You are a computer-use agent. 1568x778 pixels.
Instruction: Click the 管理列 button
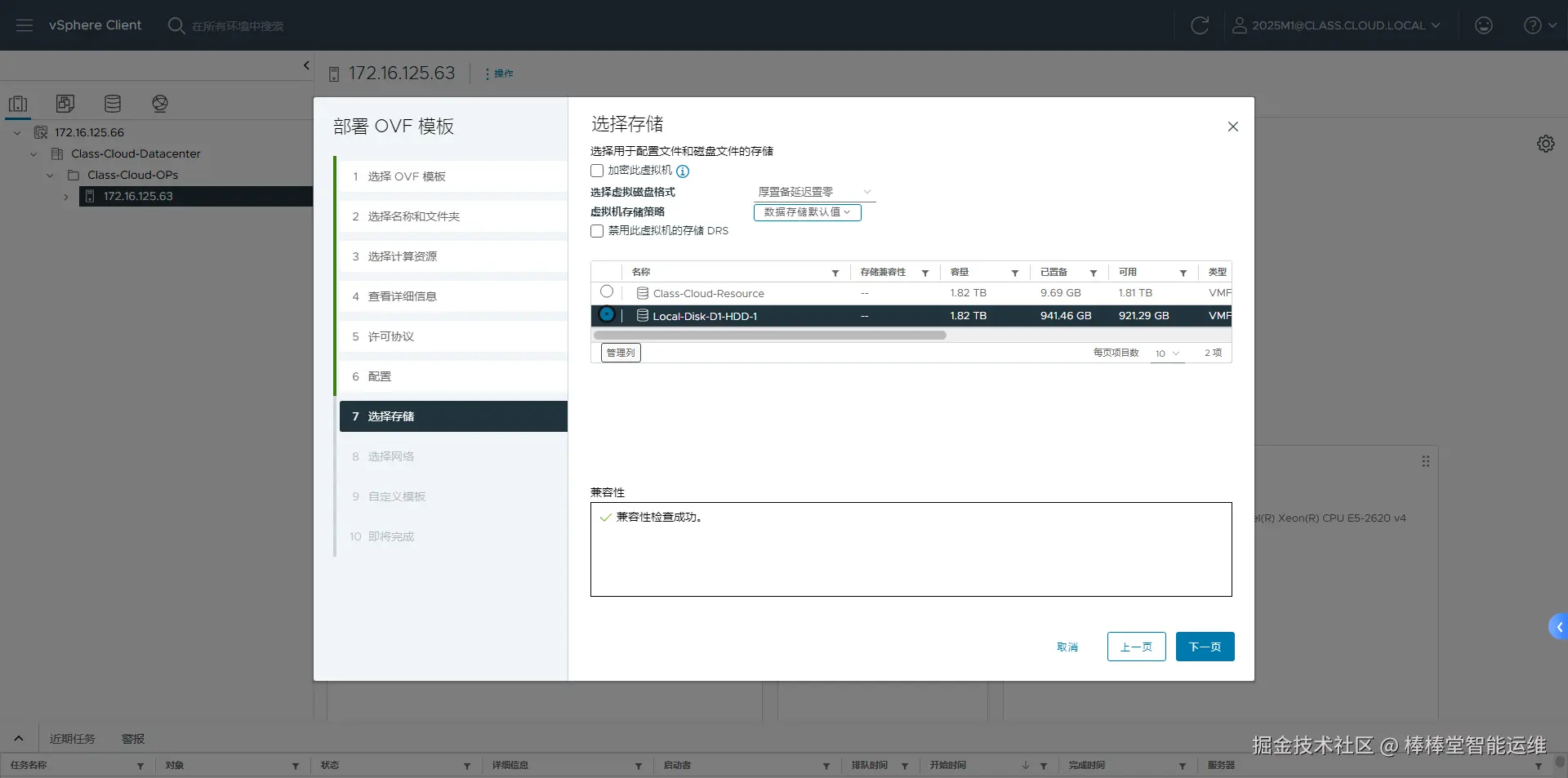point(621,353)
